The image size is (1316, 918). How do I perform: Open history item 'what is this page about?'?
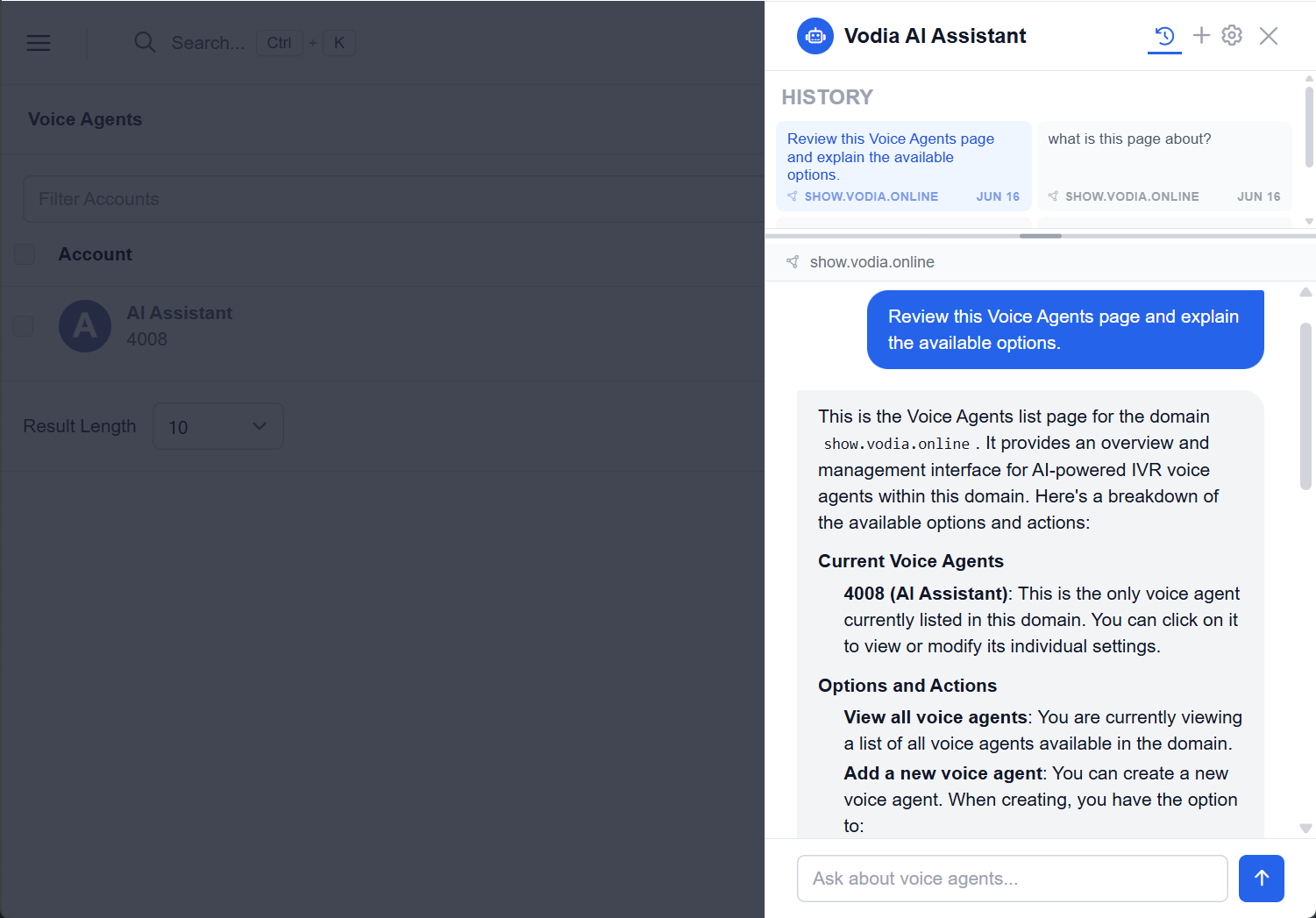click(1164, 167)
